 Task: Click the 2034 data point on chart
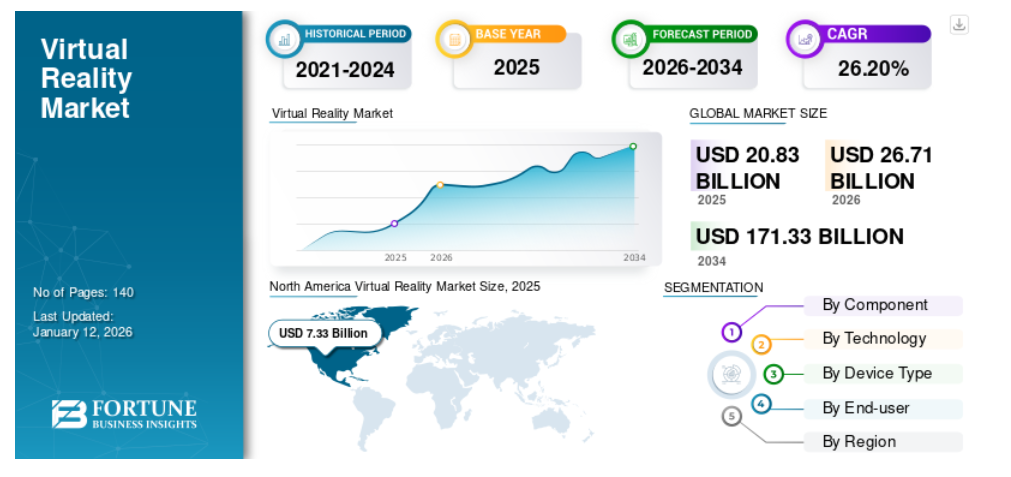(633, 146)
